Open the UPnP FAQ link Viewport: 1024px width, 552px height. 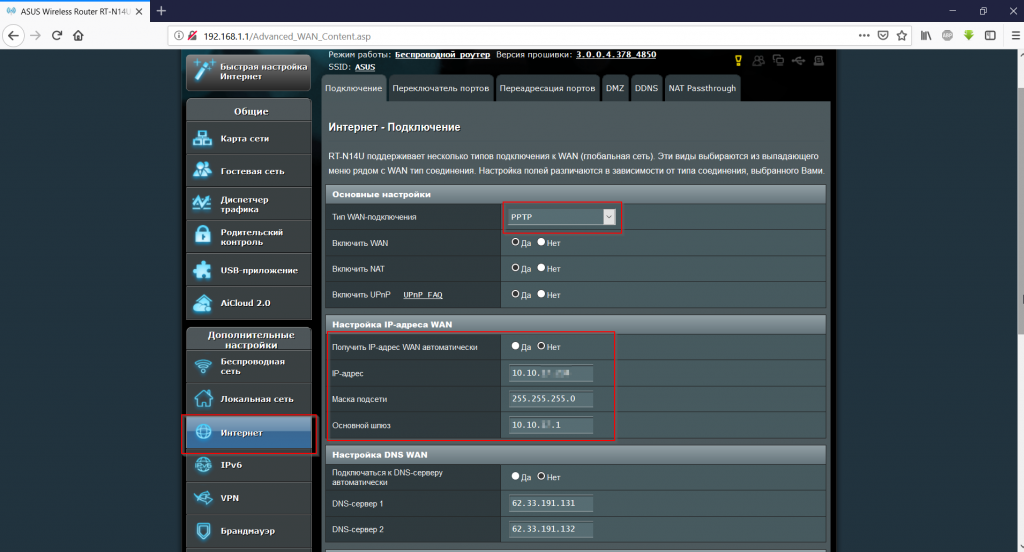point(423,295)
